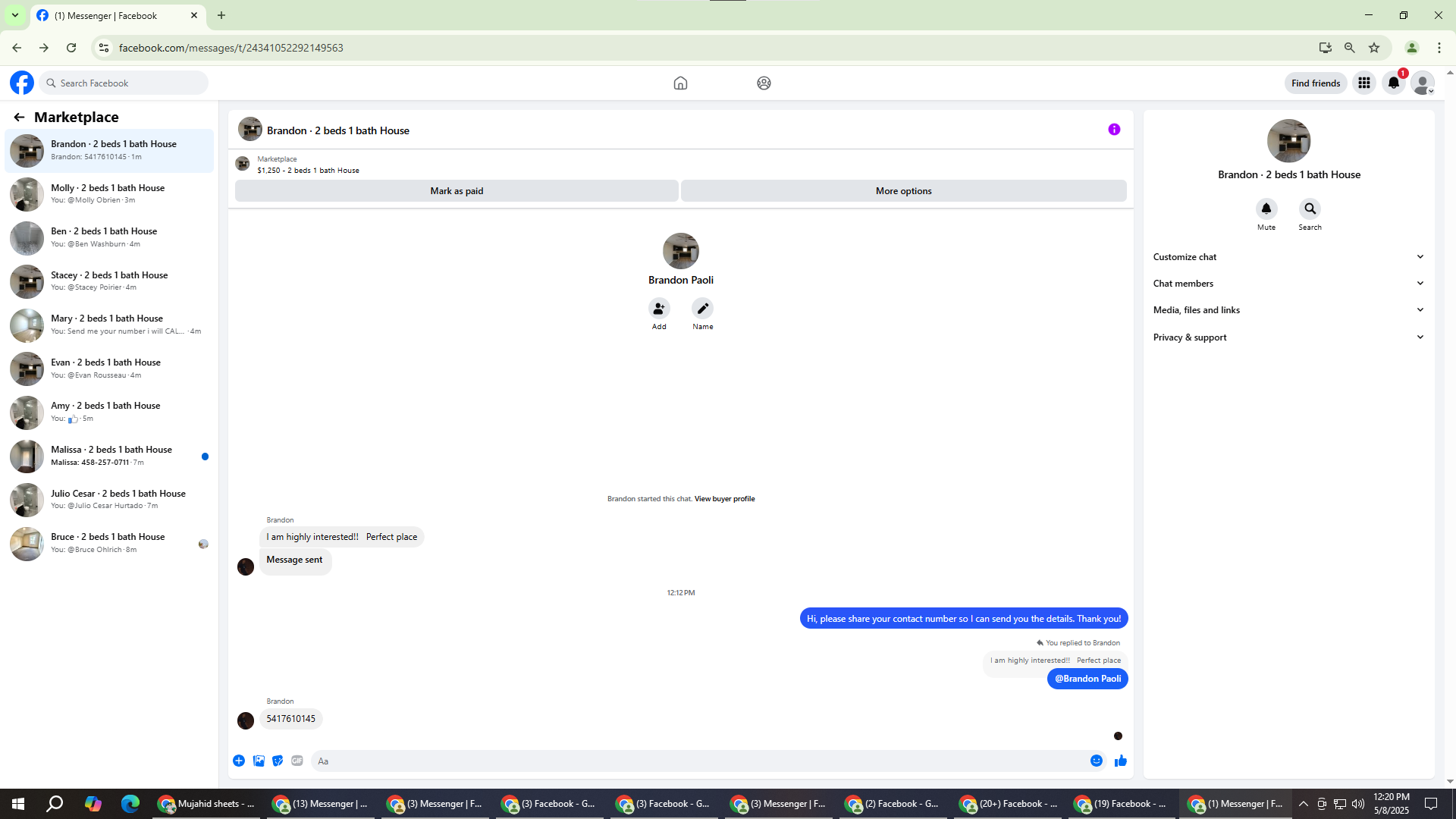Open the Groups icon in top navigation

click(764, 83)
